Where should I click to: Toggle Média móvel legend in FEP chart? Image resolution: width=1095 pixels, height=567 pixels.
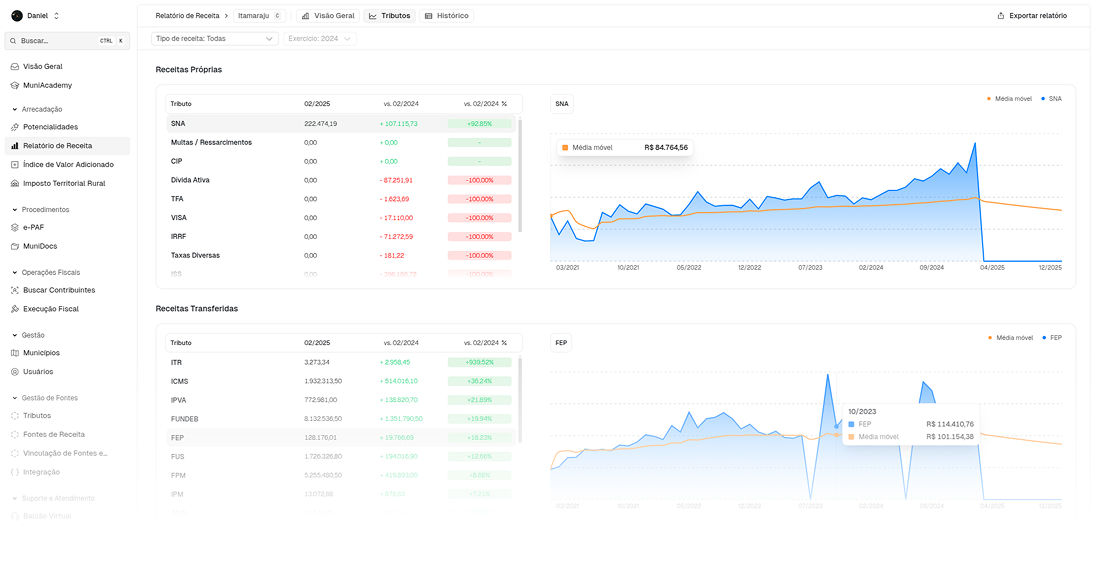(1011, 338)
